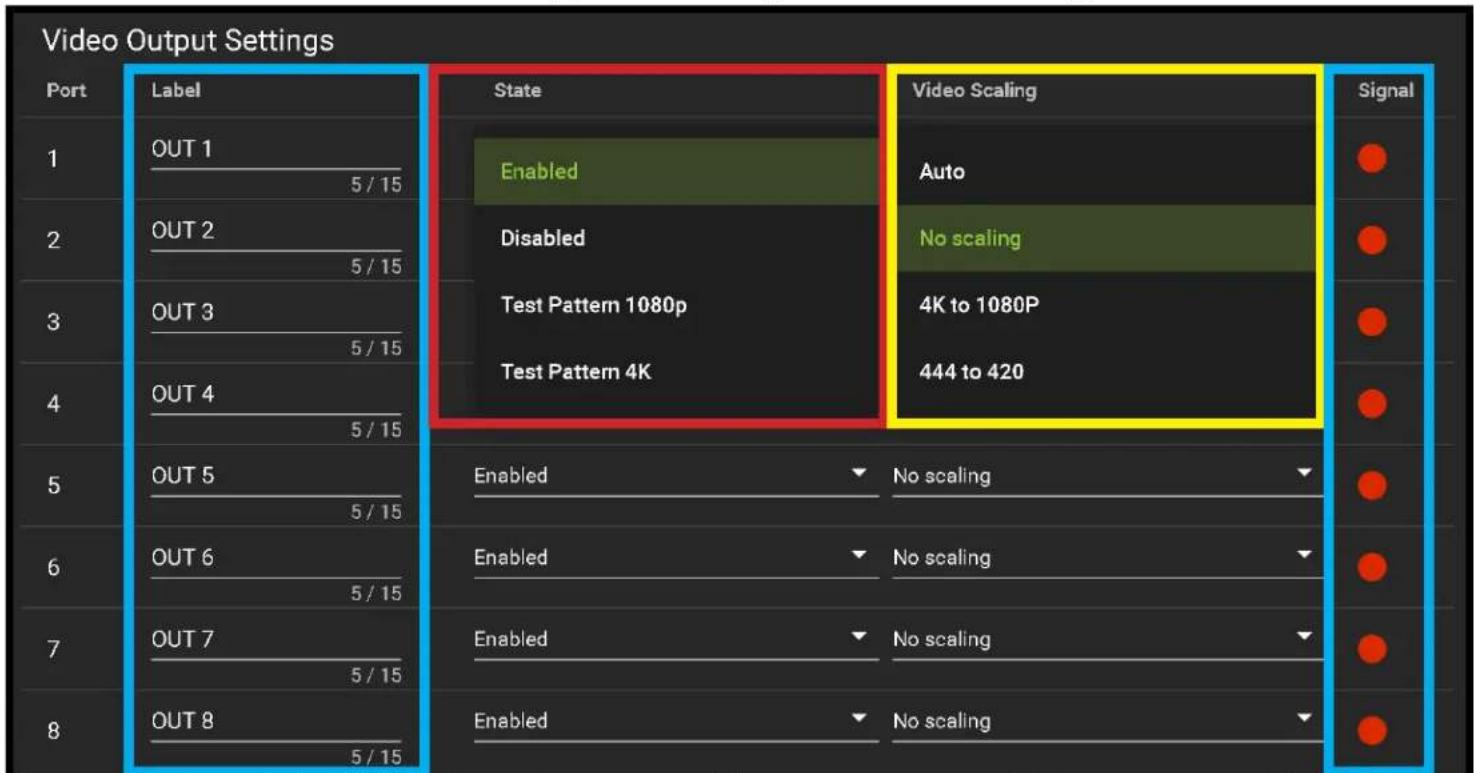
Task: Edit the OUT 8 label field
Action: 276,723
